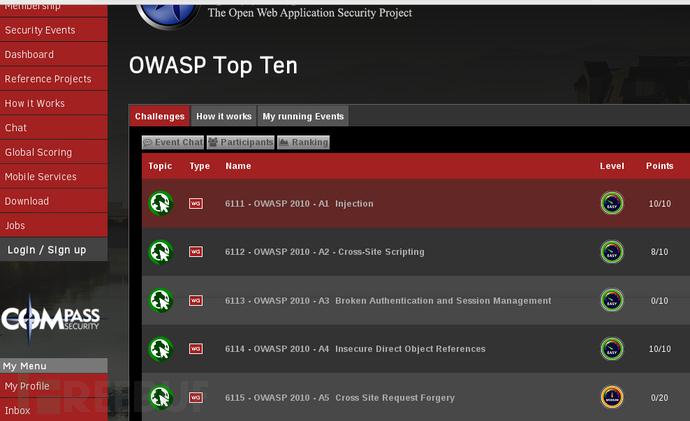Switch to the How it works tab
Screen dimensions: 690x421
point(224,116)
